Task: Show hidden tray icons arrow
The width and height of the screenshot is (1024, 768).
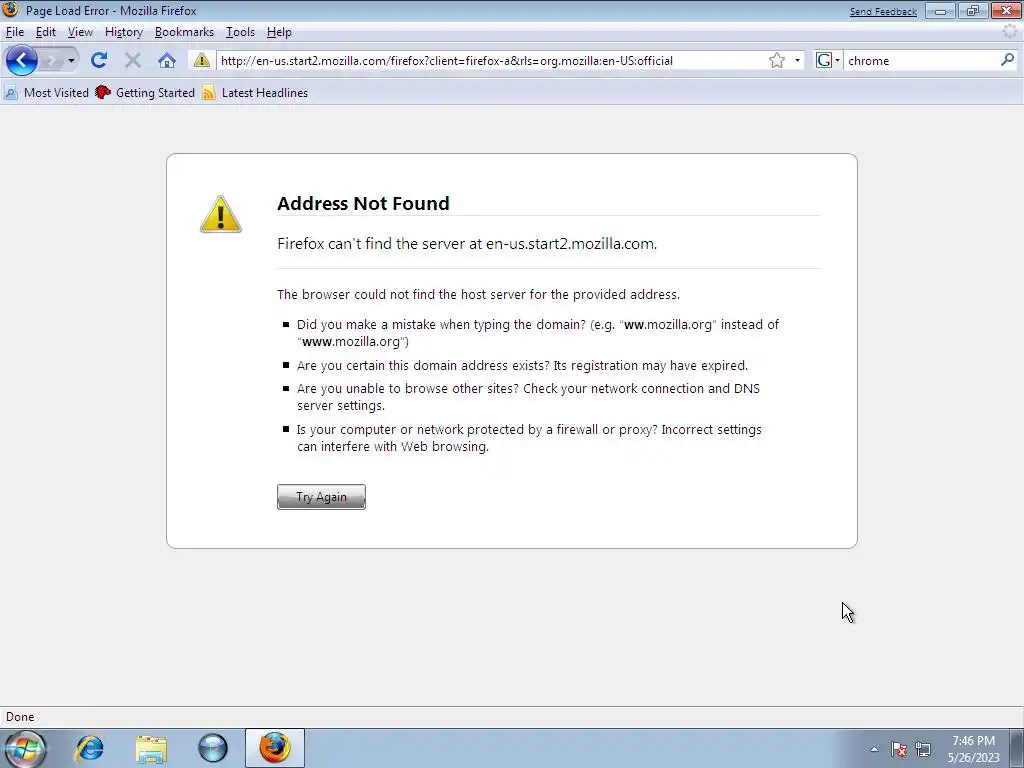Action: click(x=874, y=749)
